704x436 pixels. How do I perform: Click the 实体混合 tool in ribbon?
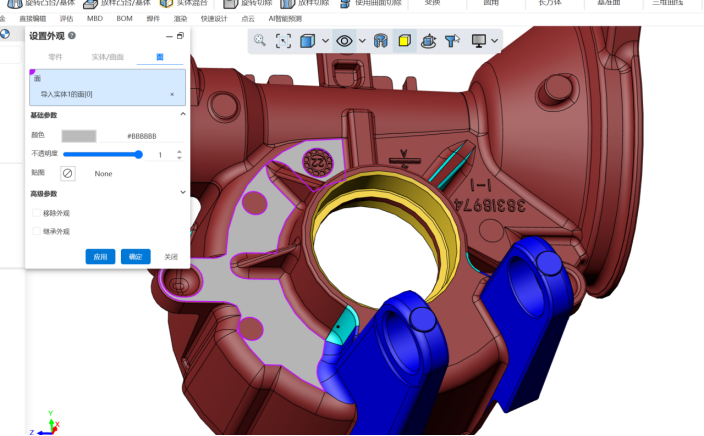tap(184, 3)
